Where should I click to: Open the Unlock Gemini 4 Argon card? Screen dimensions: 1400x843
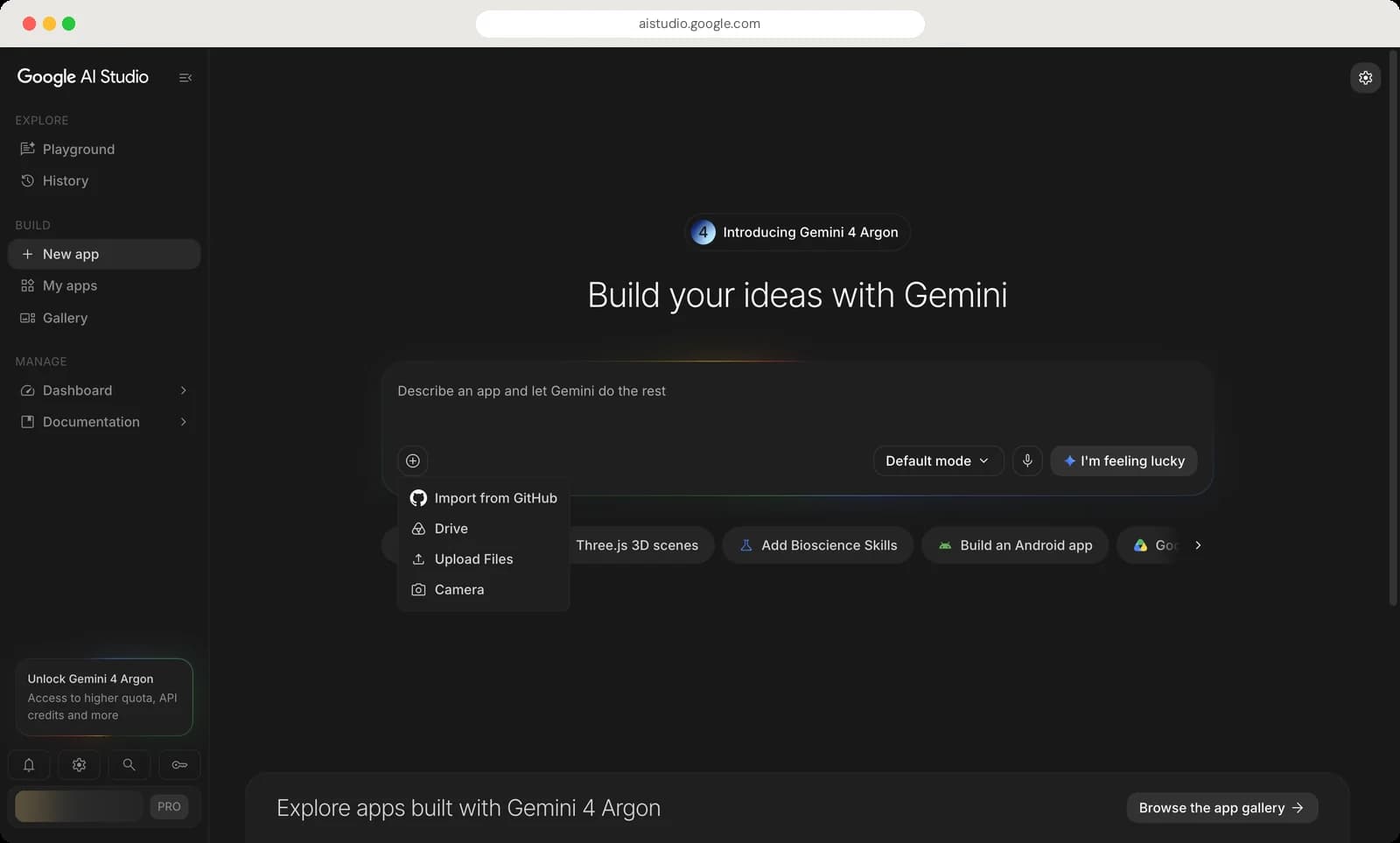tap(104, 697)
